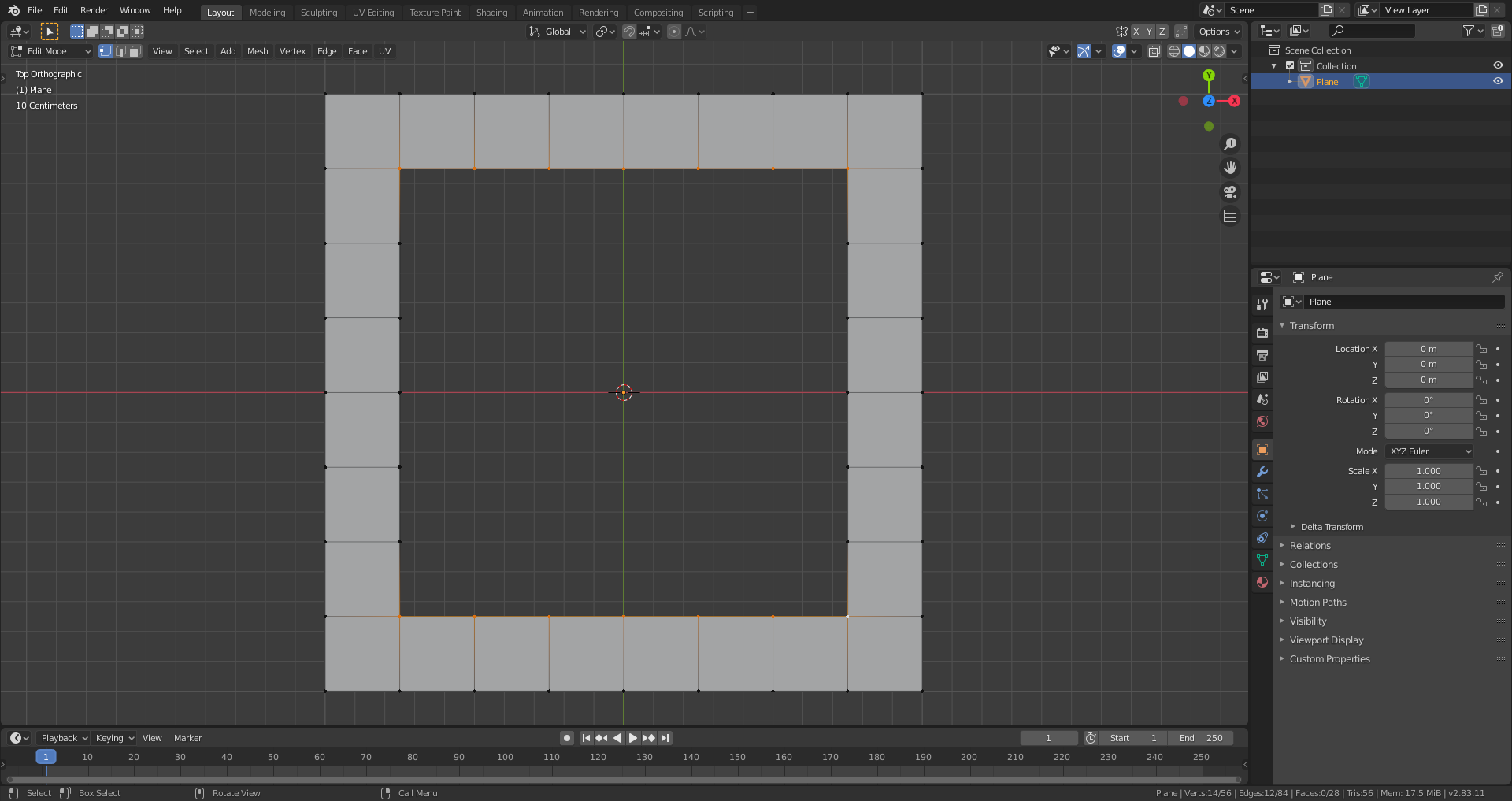This screenshot has height=801, width=1512.
Task: Click the Location X value field
Action: [1429, 349]
